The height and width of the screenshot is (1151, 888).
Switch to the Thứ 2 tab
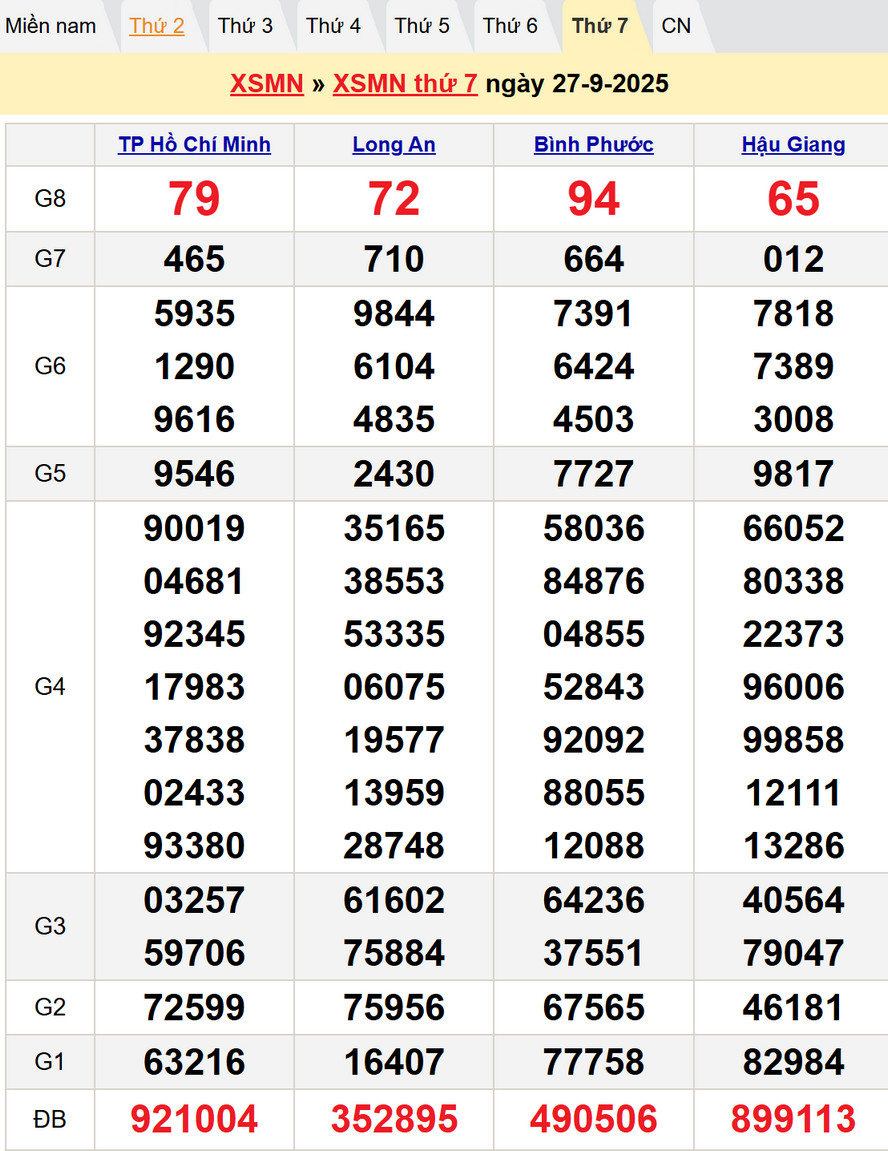coord(157,26)
